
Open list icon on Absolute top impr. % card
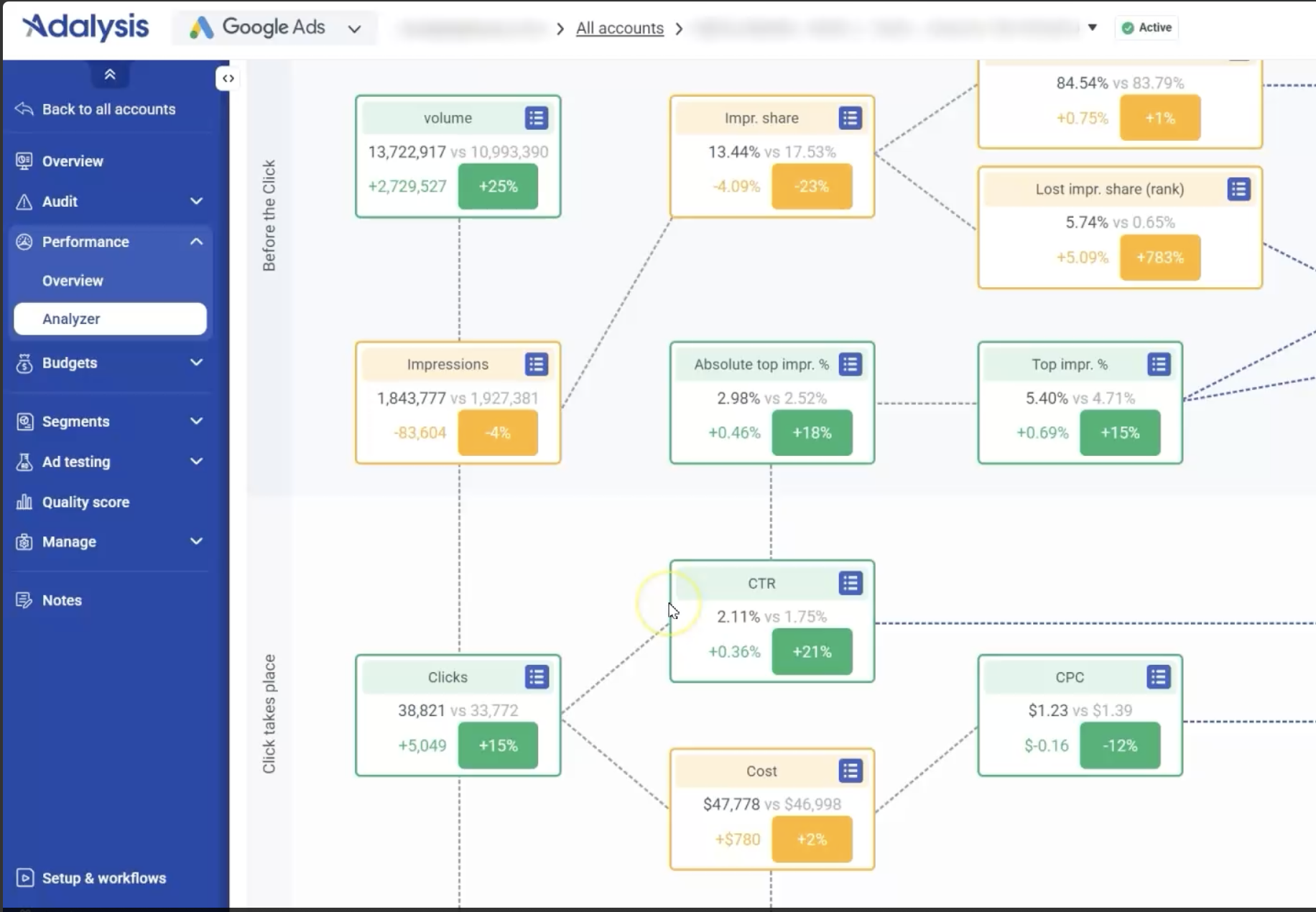[x=850, y=364]
